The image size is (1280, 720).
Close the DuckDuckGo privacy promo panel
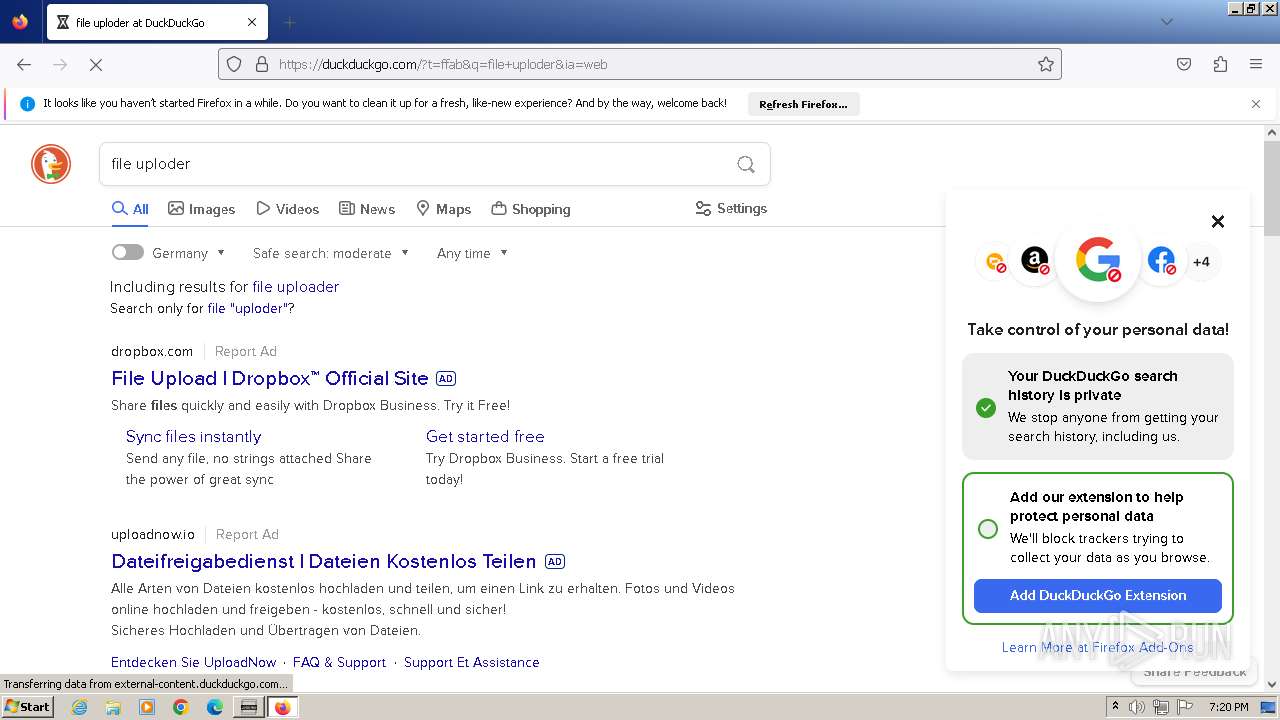tap(1218, 222)
